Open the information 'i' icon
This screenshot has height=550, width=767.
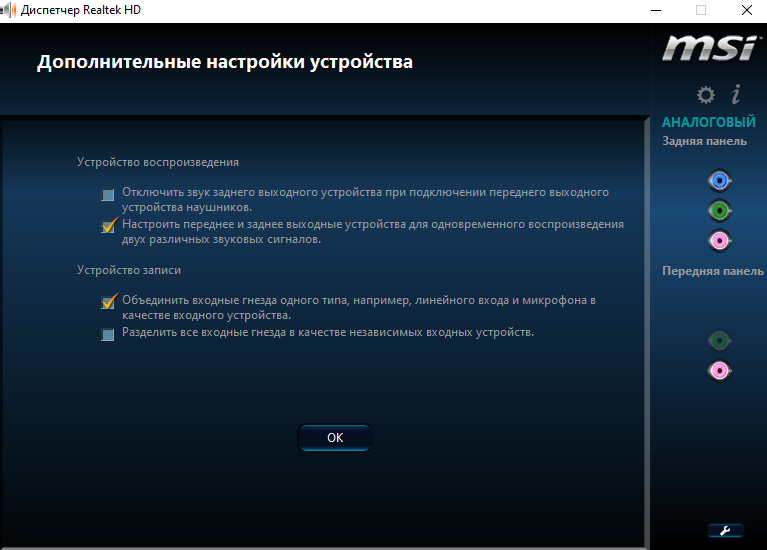tap(736, 94)
